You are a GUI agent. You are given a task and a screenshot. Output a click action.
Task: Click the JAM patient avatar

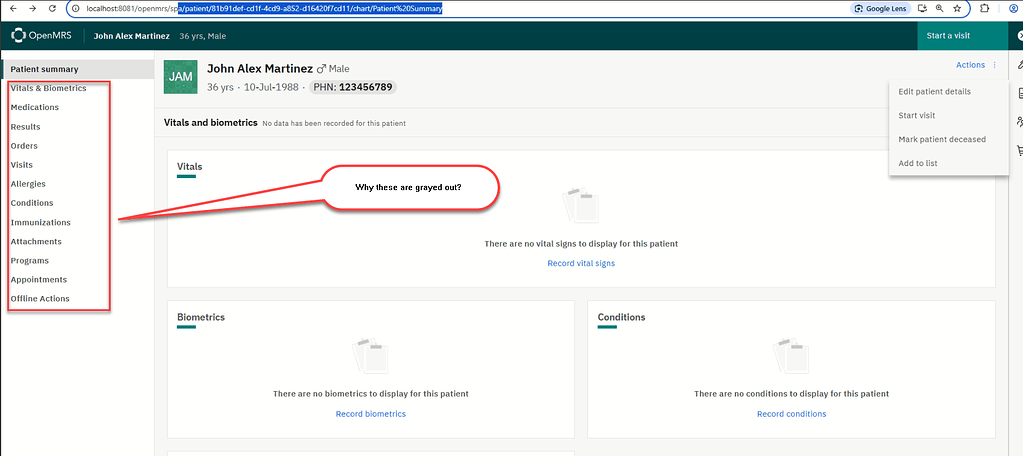180,77
